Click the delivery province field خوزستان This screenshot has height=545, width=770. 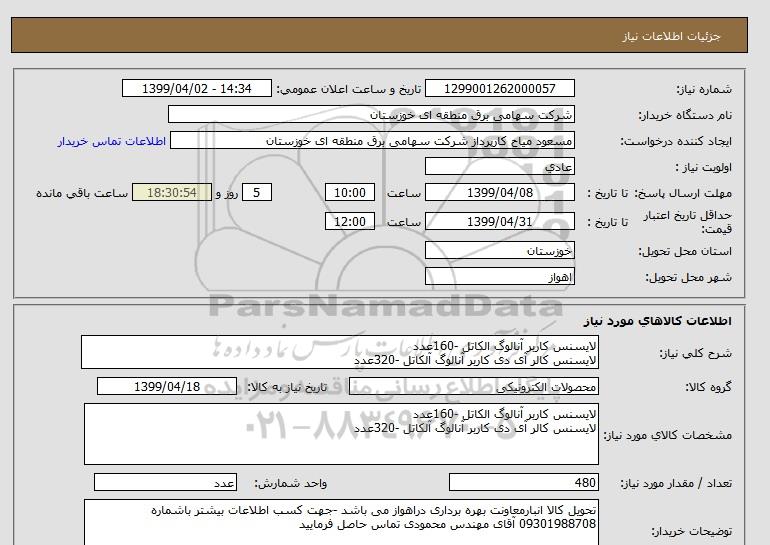pyautogui.click(x=500, y=252)
